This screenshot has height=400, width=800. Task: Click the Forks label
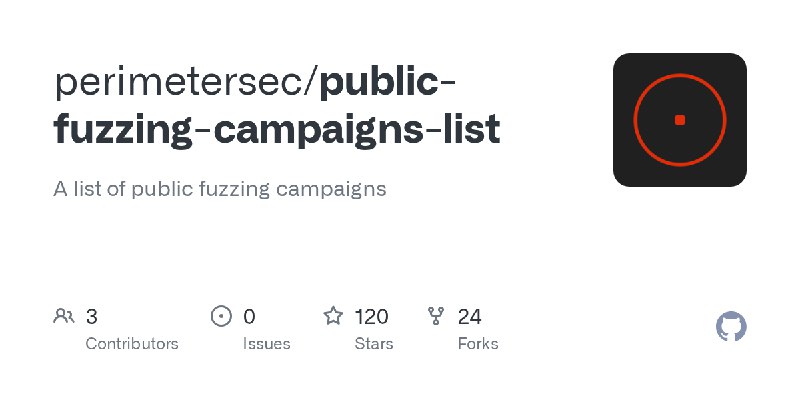tap(477, 344)
